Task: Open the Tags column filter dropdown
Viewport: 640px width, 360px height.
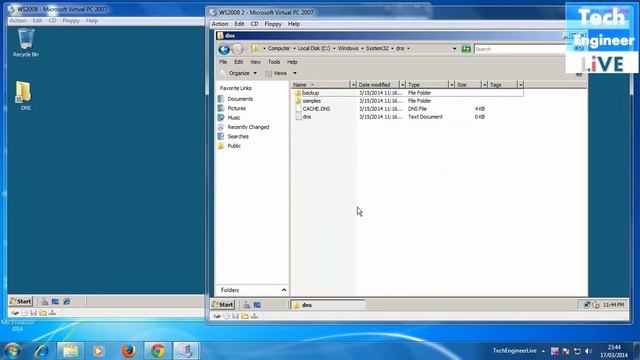Action: [x=520, y=85]
